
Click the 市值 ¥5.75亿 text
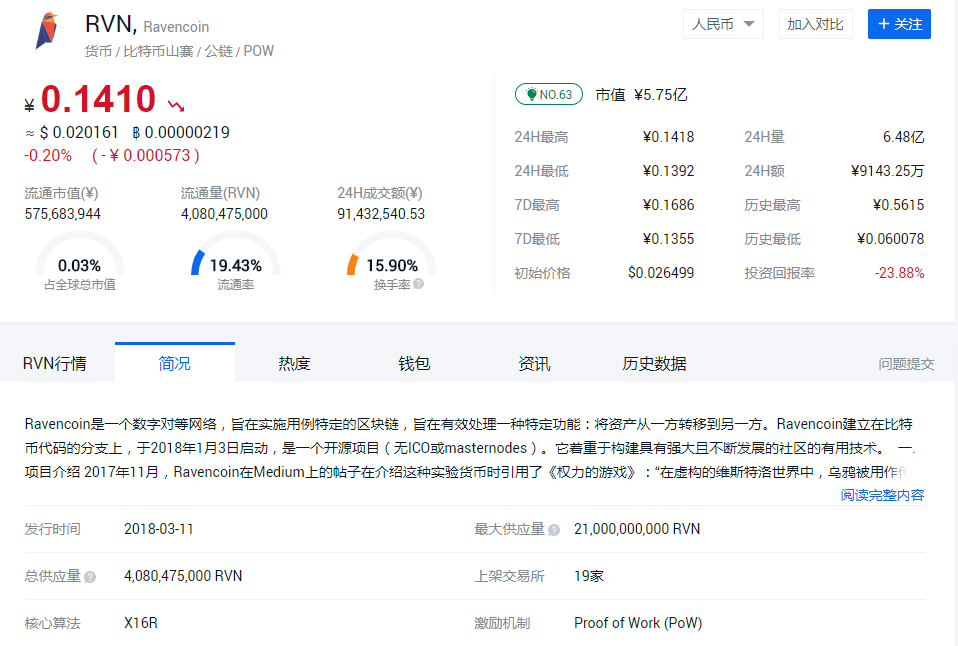click(x=642, y=95)
